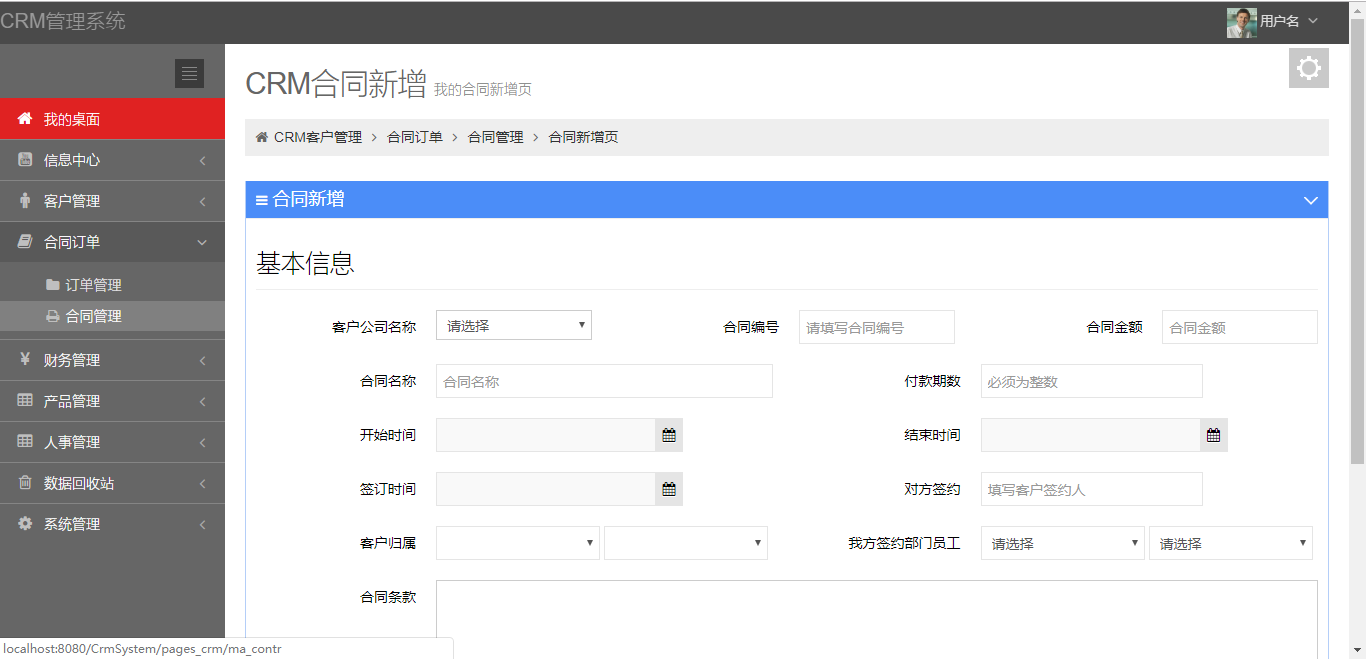Click the 签订时间 date field
The width and height of the screenshot is (1366, 659).
[546, 489]
